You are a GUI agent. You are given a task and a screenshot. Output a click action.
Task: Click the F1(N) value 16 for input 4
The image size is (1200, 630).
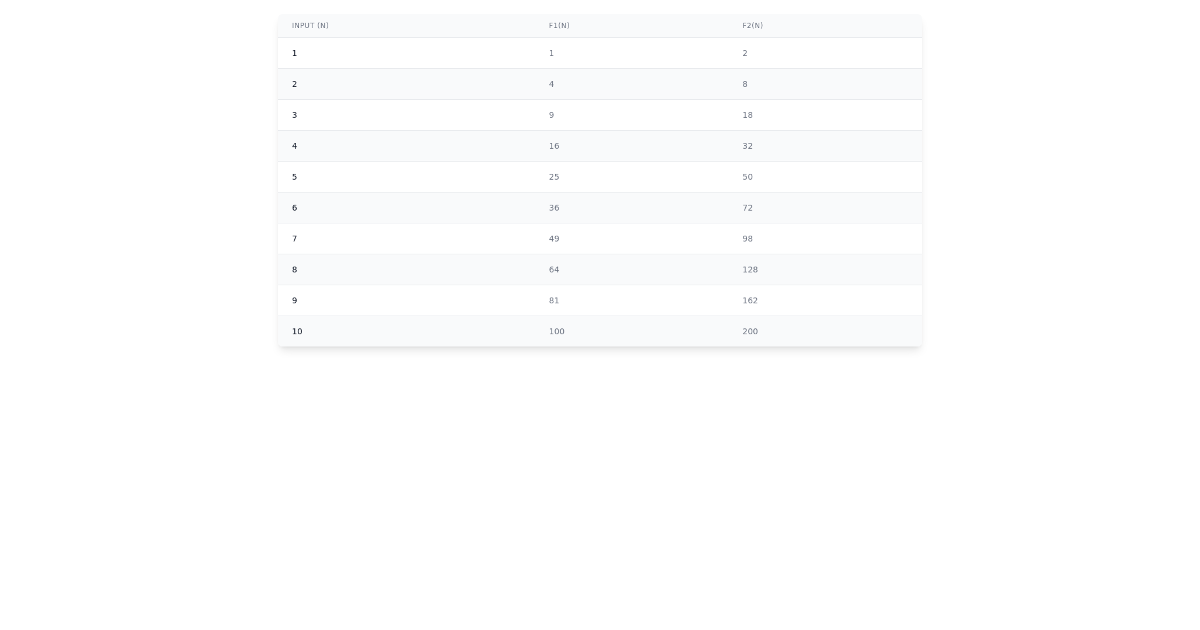click(554, 146)
